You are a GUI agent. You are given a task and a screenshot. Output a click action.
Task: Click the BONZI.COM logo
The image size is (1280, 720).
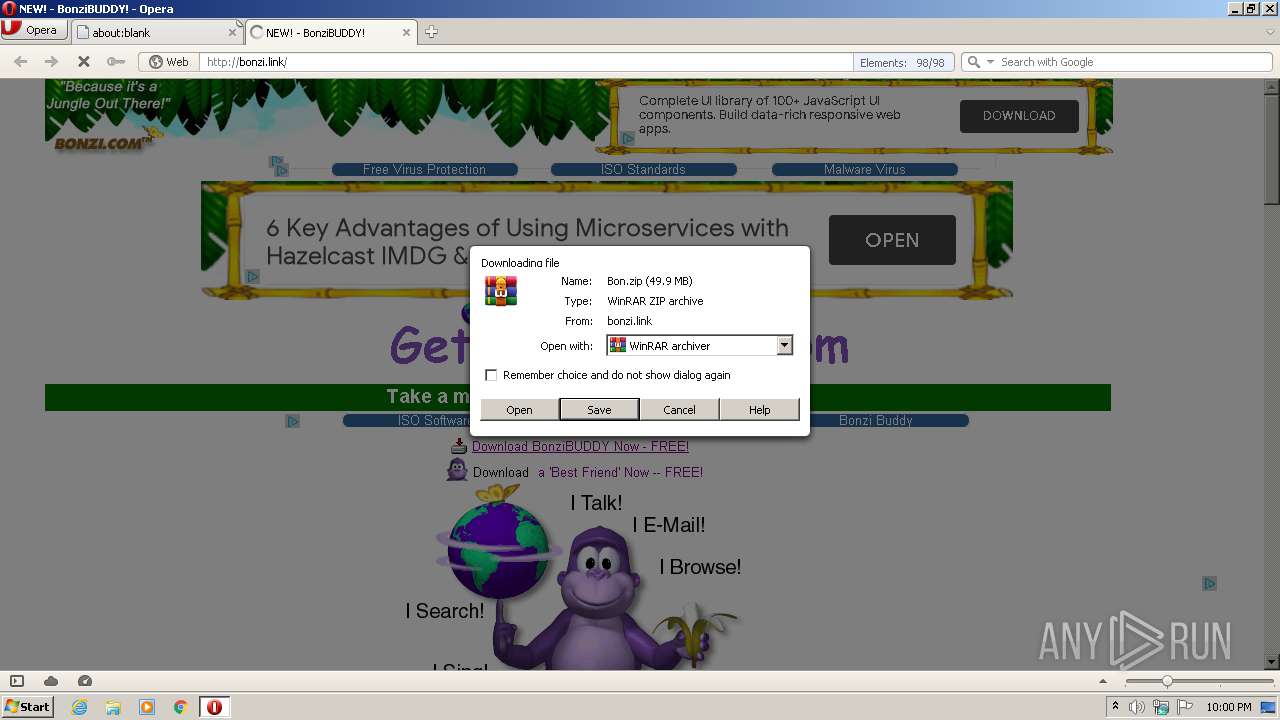(105, 142)
